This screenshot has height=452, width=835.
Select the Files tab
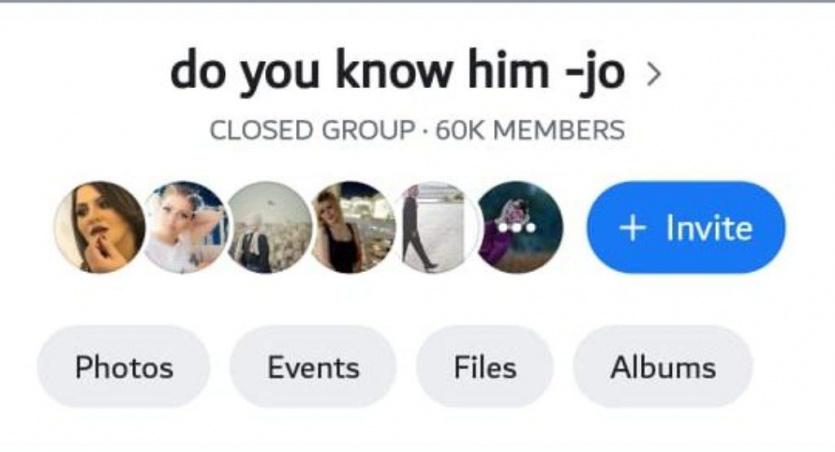pyautogui.click(x=485, y=367)
